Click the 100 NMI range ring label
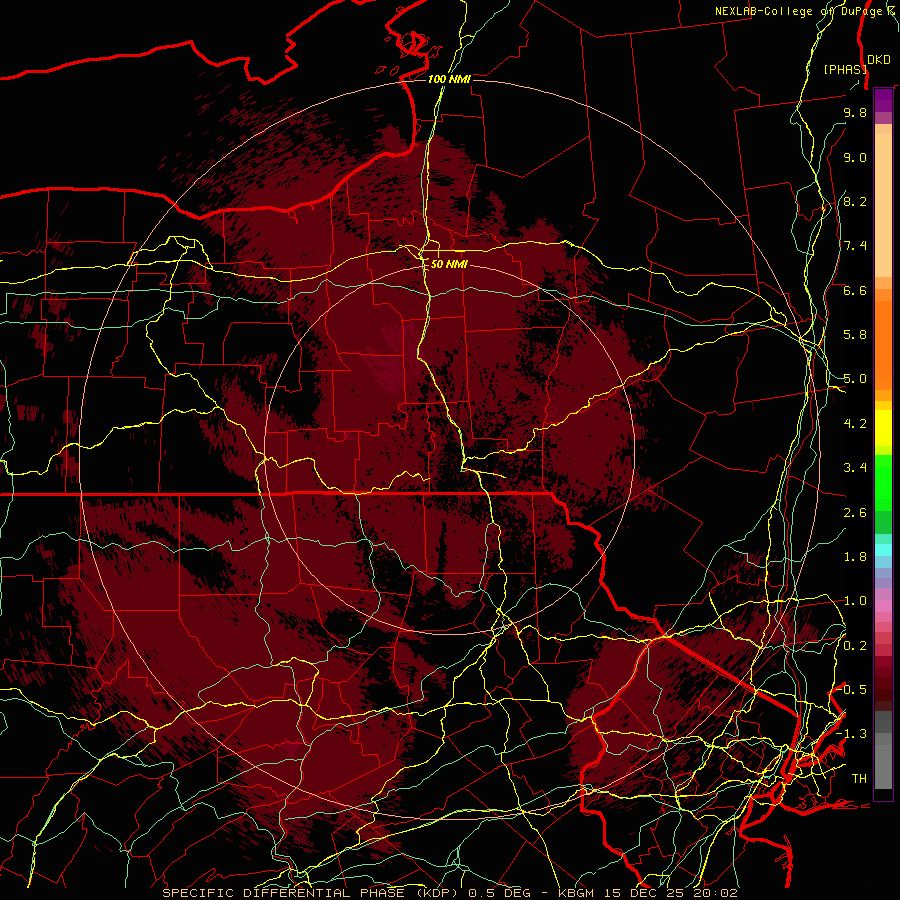This screenshot has width=900, height=900. (x=449, y=79)
